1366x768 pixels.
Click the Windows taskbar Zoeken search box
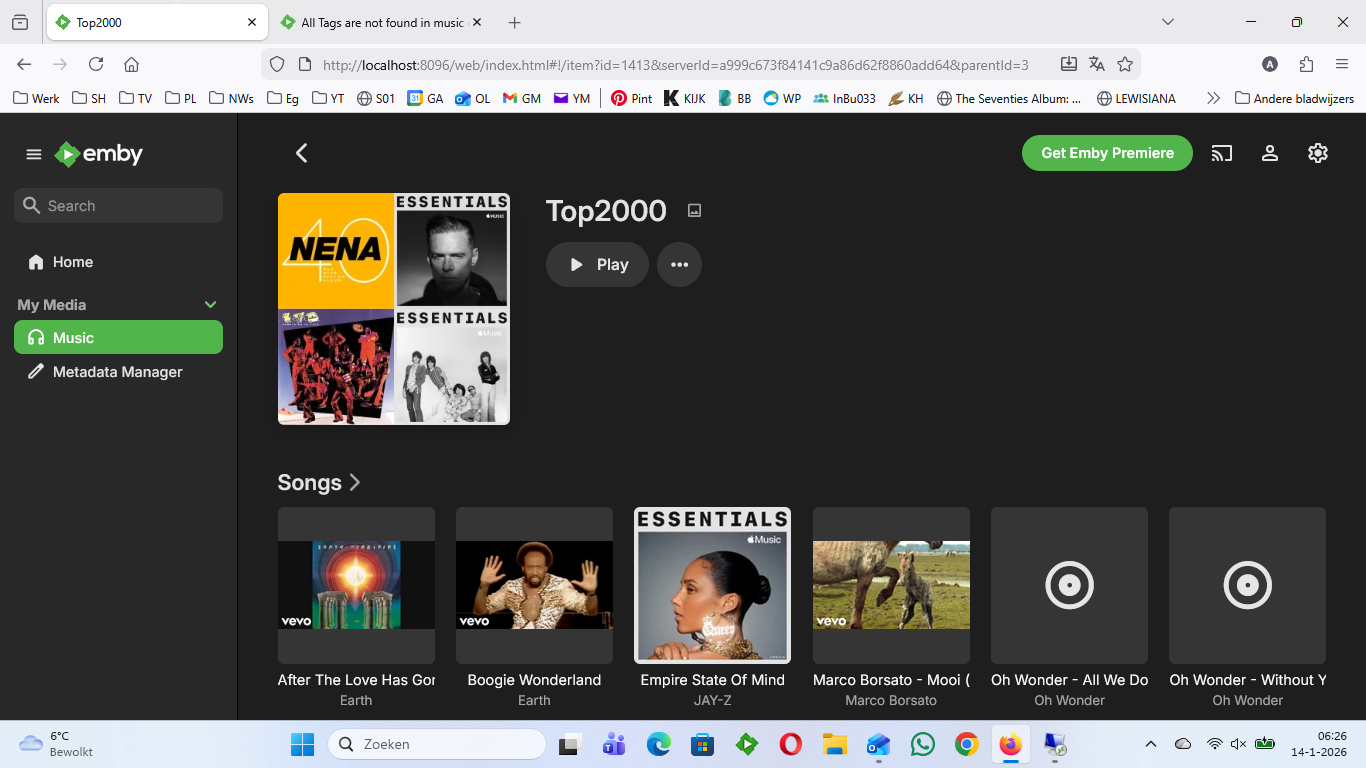pyautogui.click(x=437, y=744)
